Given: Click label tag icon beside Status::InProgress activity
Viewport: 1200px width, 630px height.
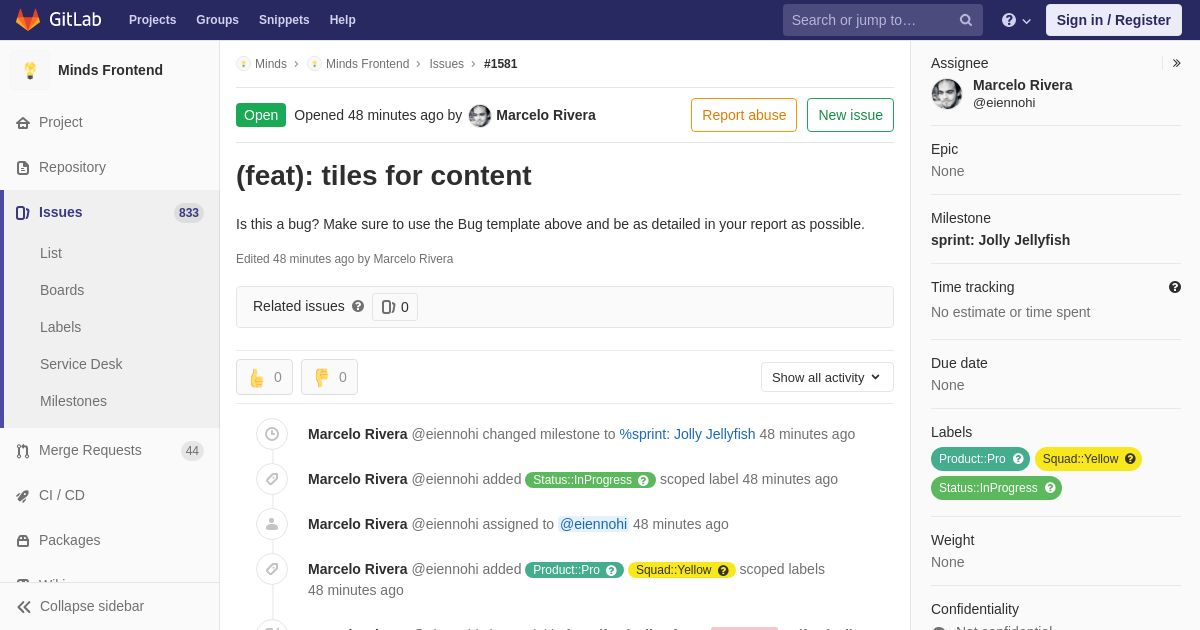Looking at the screenshot, I should (x=272, y=479).
